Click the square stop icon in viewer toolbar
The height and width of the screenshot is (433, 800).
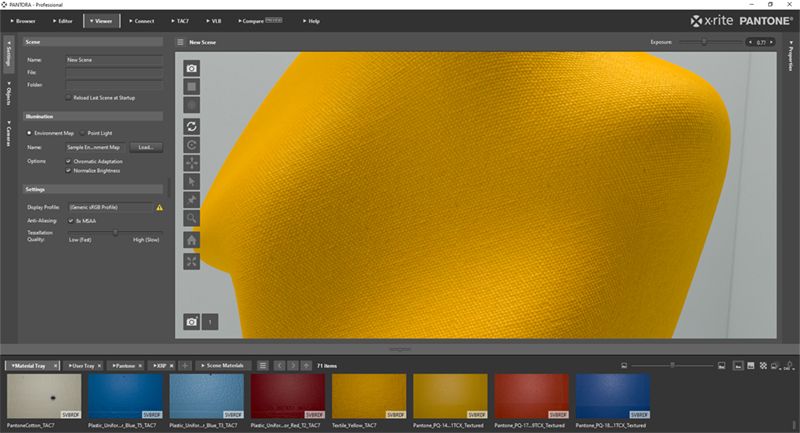pyautogui.click(x=191, y=87)
